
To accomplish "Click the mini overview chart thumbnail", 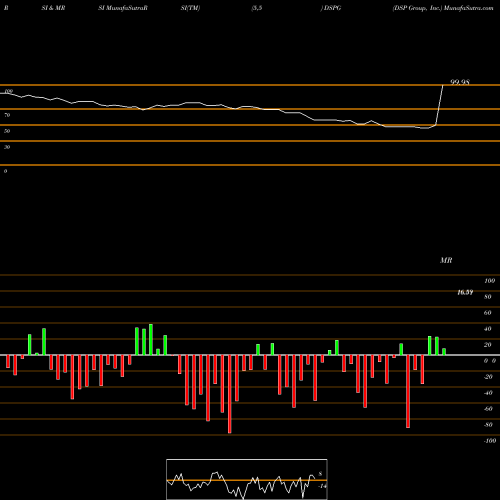I will (247, 479).
